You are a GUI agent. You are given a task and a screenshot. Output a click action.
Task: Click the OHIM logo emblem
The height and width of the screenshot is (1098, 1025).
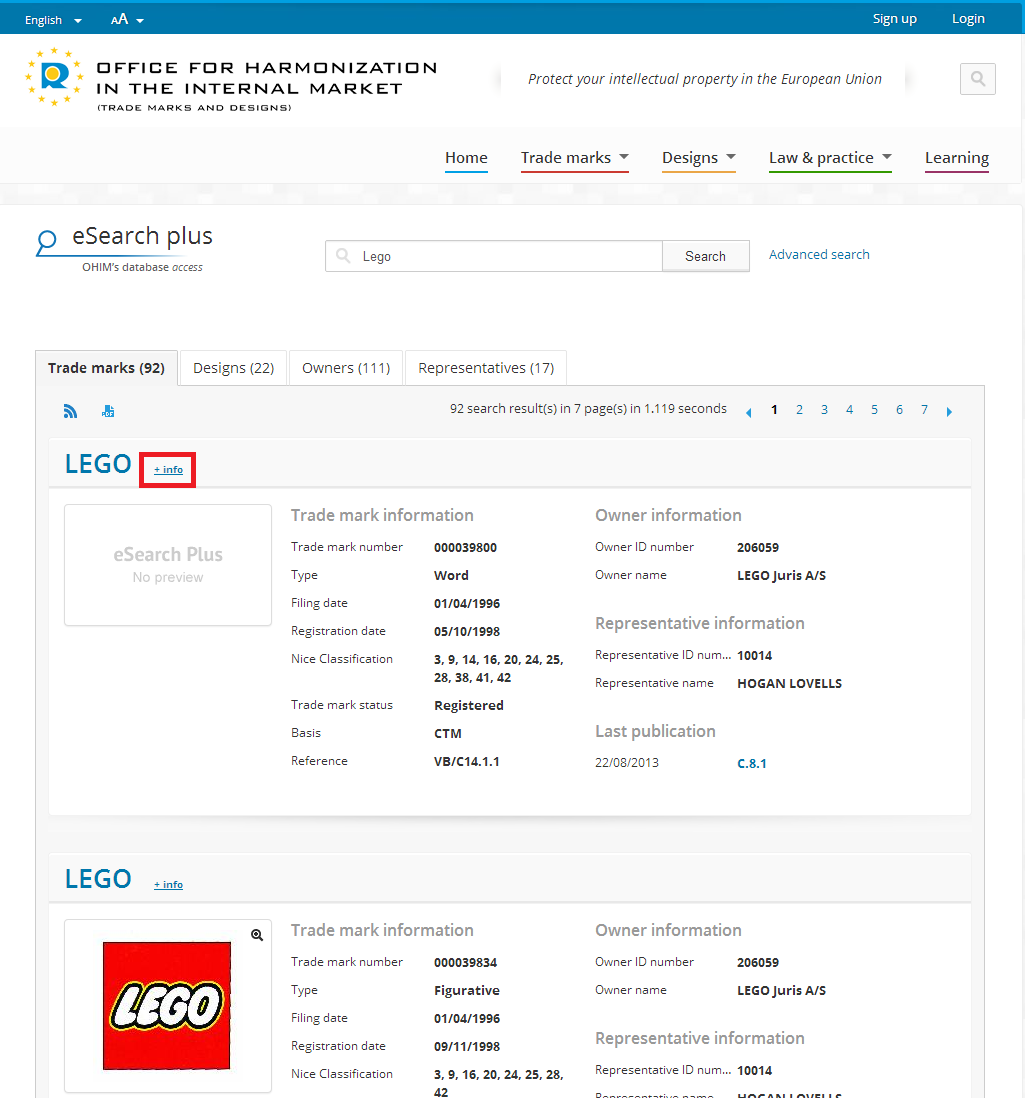tap(54, 78)
